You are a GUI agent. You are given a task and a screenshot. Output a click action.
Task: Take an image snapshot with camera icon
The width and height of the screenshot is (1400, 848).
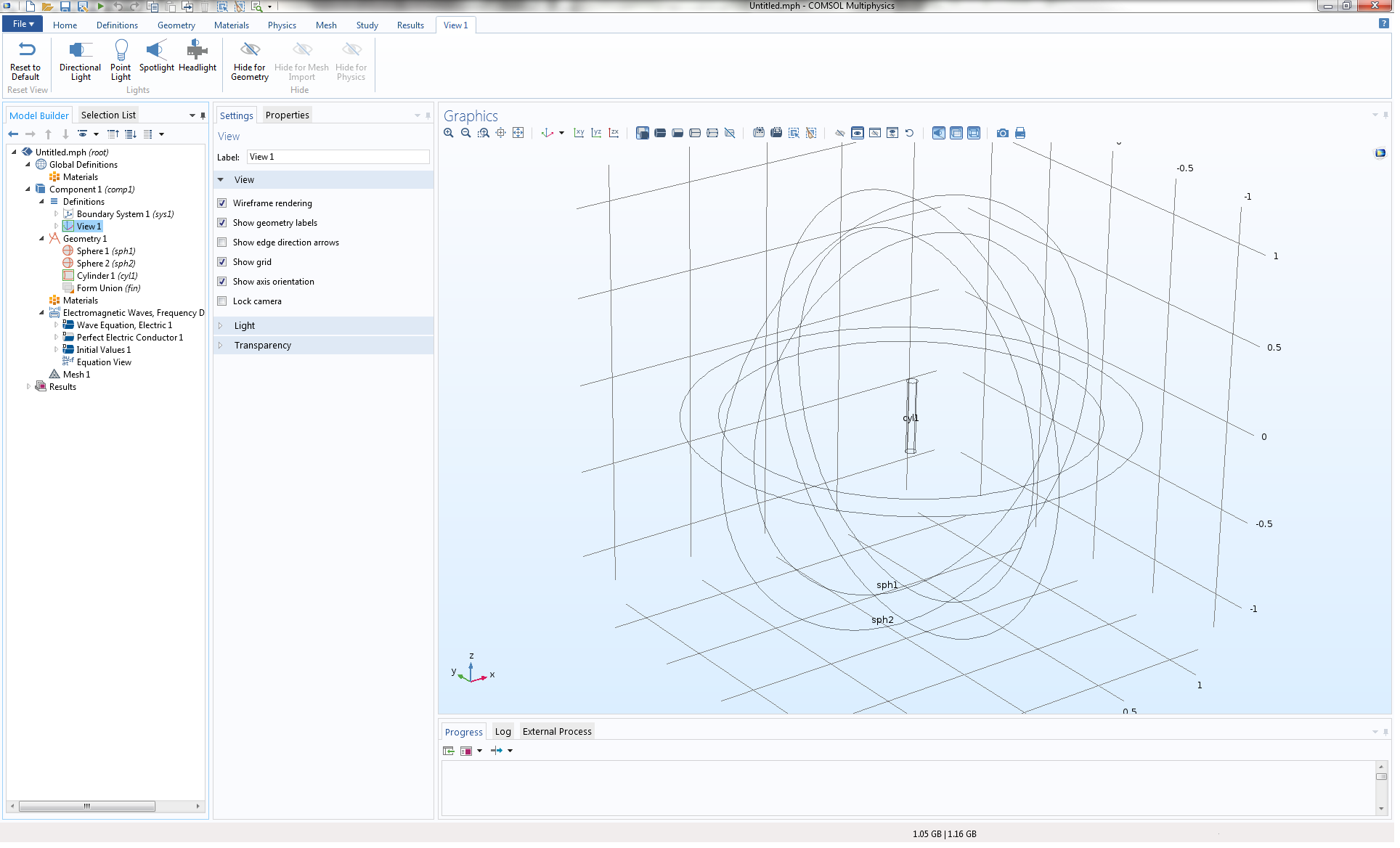[x=1002, y=133]
